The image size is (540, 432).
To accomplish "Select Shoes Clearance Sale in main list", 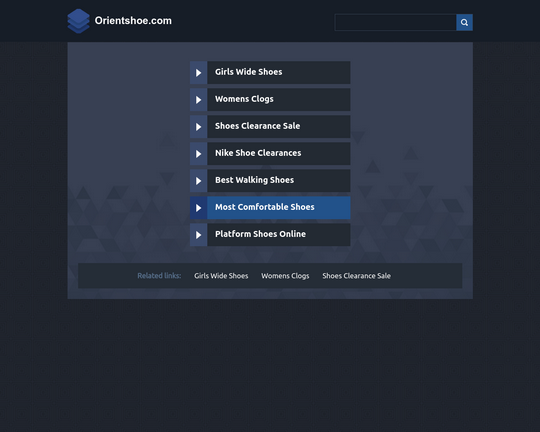I will [x=270, y=127].
